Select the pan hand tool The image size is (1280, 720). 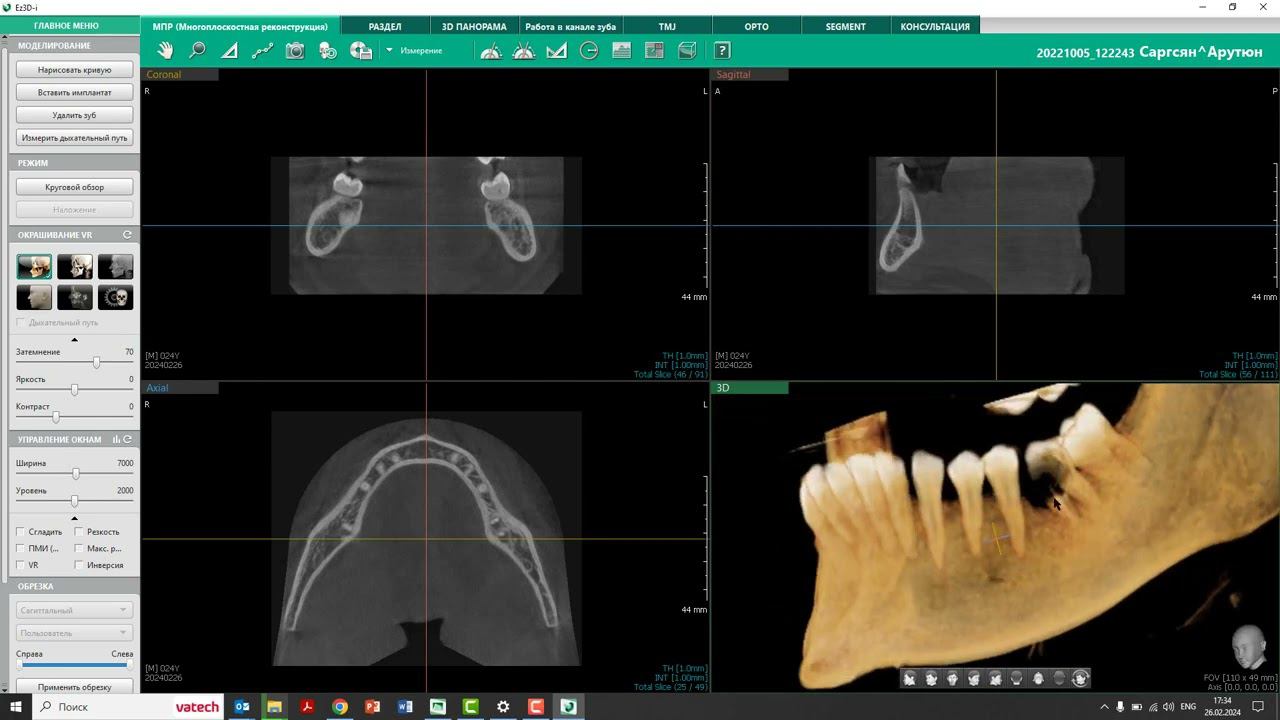point(165,51)
